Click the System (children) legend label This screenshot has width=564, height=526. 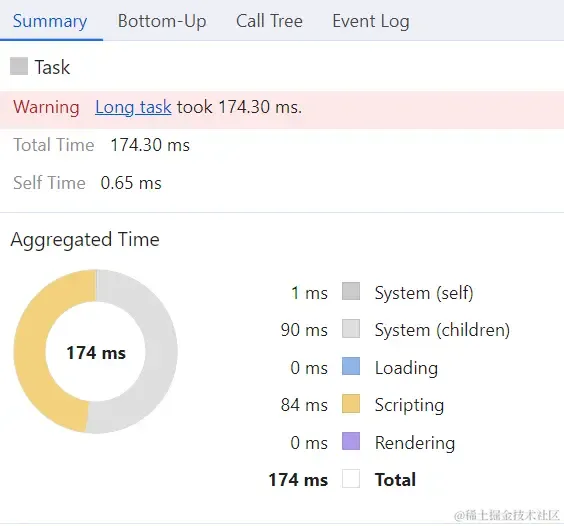tap(442, 330)
